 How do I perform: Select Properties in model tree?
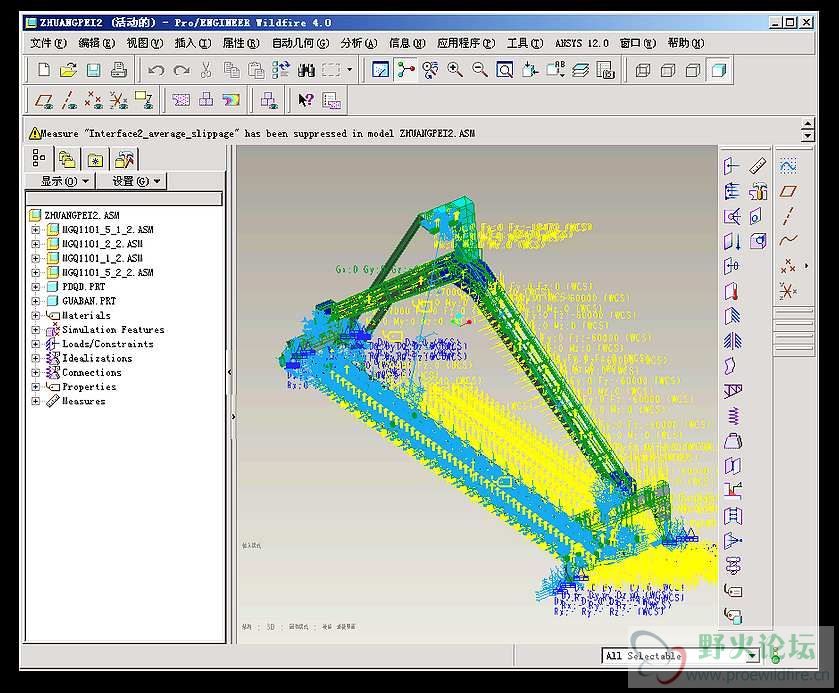point(89,386)
